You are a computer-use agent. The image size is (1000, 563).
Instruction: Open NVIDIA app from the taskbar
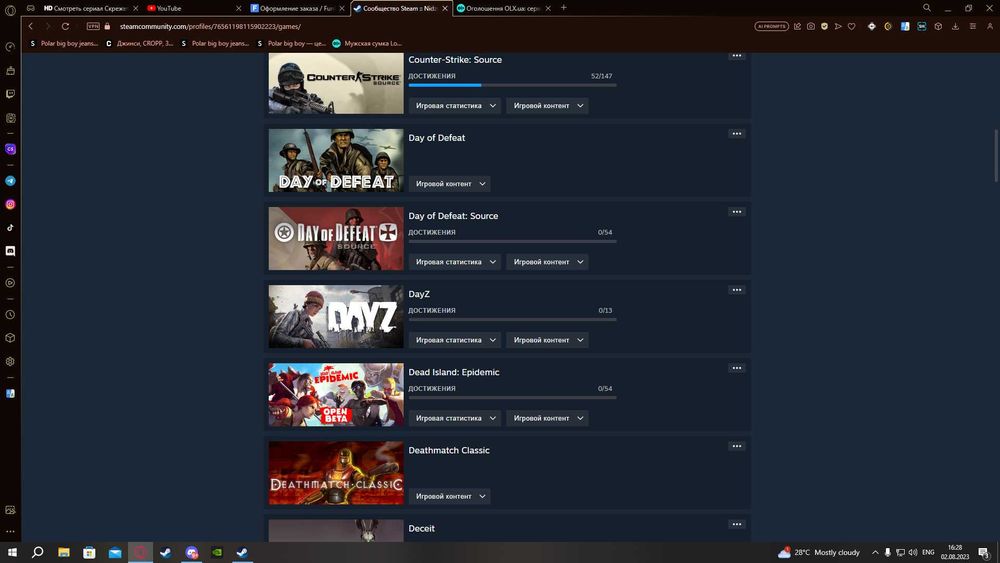click(217, 552)
